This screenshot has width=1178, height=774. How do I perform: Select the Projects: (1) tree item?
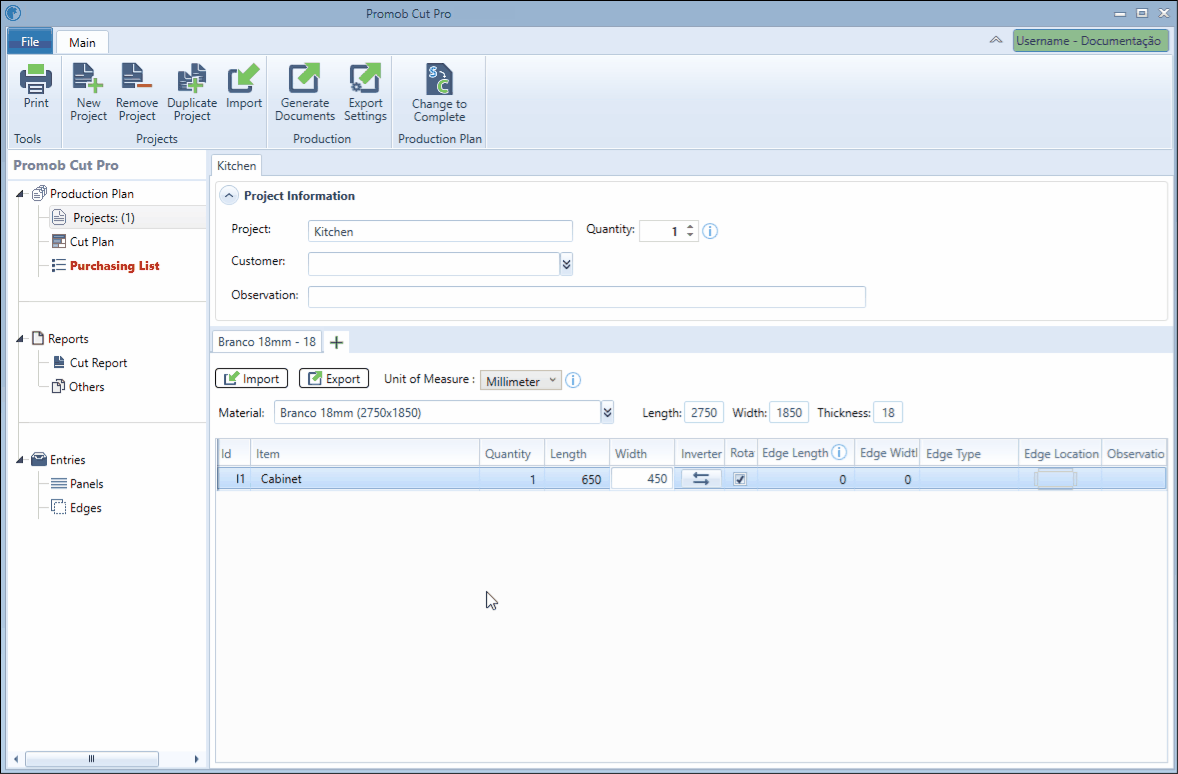click(104, 217)
